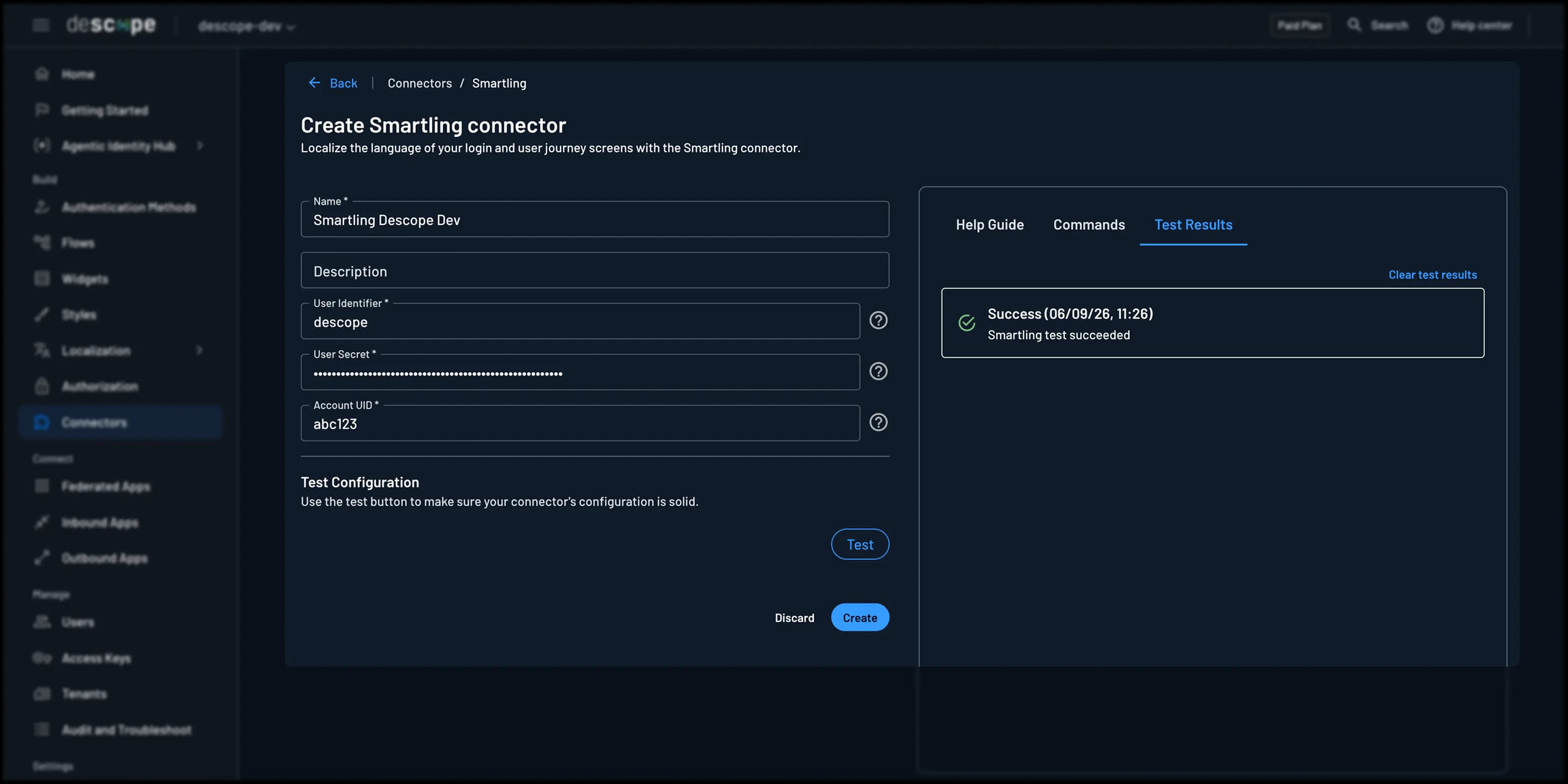Open the descope-dev project dropdown
This screenshot has height=784, width=1568.
[x=247, y=26]
